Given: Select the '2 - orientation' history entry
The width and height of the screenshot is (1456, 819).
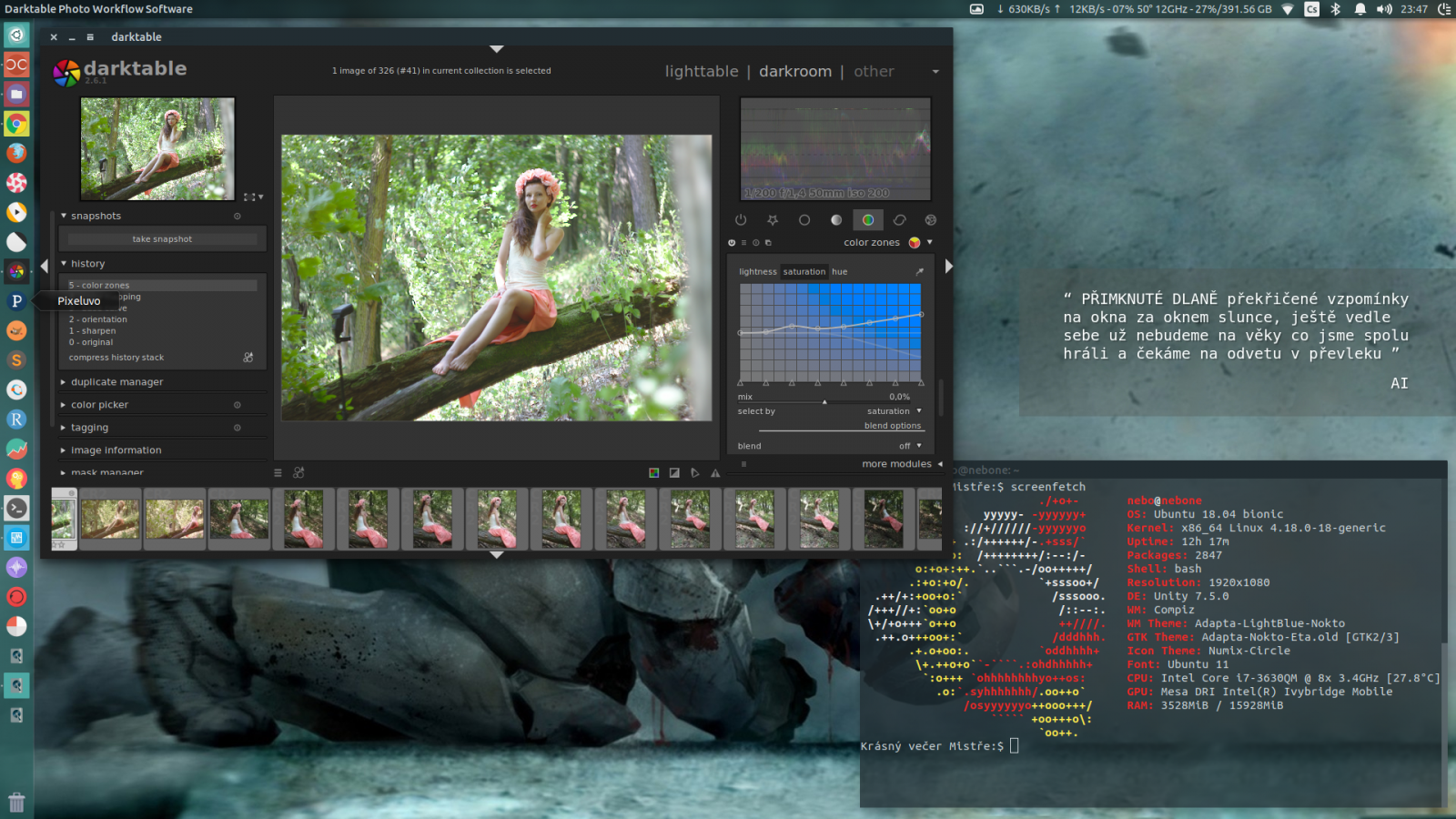Looking at the screenshot, I should (97, 319).
